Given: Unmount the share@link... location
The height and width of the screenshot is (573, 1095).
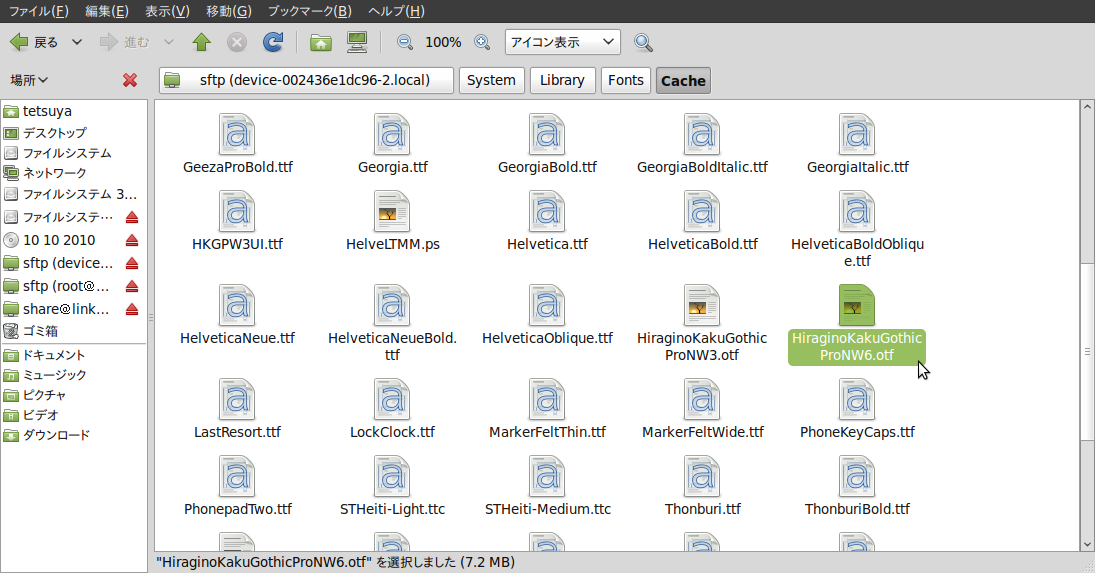Looking at the screenshot, I should (132, 309).
